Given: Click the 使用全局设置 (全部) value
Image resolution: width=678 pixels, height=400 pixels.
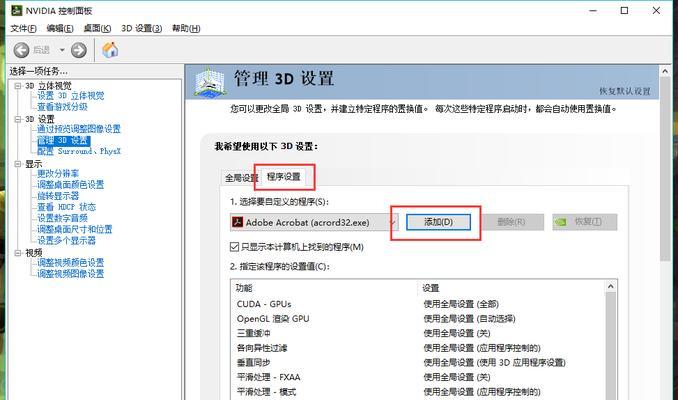Looking at the screenshot, I should (461, 304).
